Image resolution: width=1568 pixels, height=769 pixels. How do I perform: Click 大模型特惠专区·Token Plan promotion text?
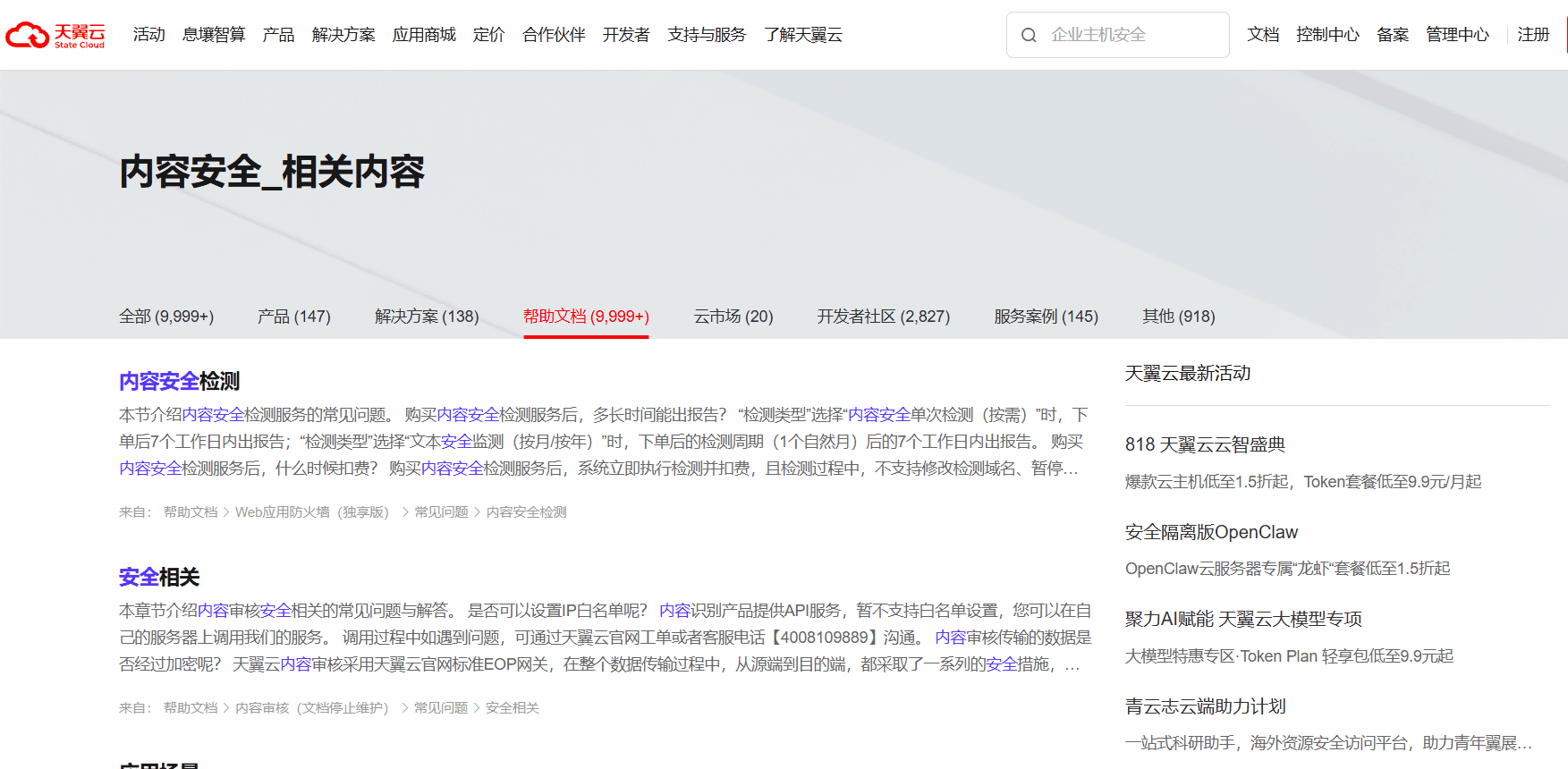(x=1289, y=656)
